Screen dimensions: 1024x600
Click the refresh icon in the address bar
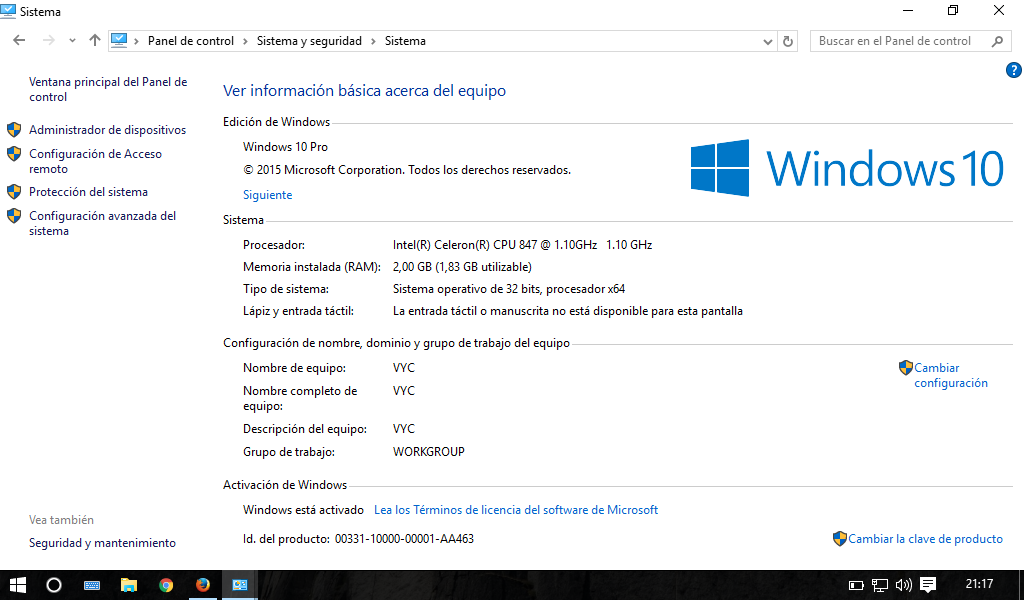pos(787,41)
